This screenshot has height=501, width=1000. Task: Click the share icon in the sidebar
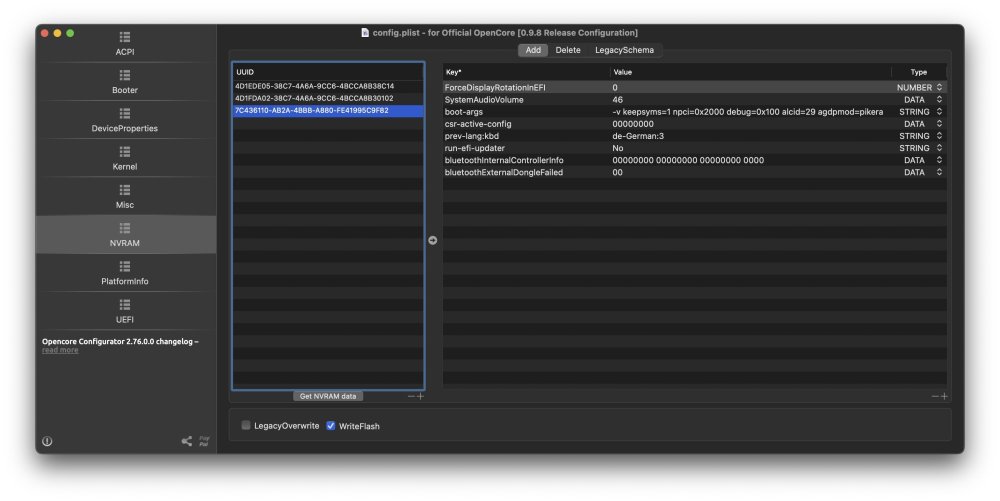click(187, 441)
